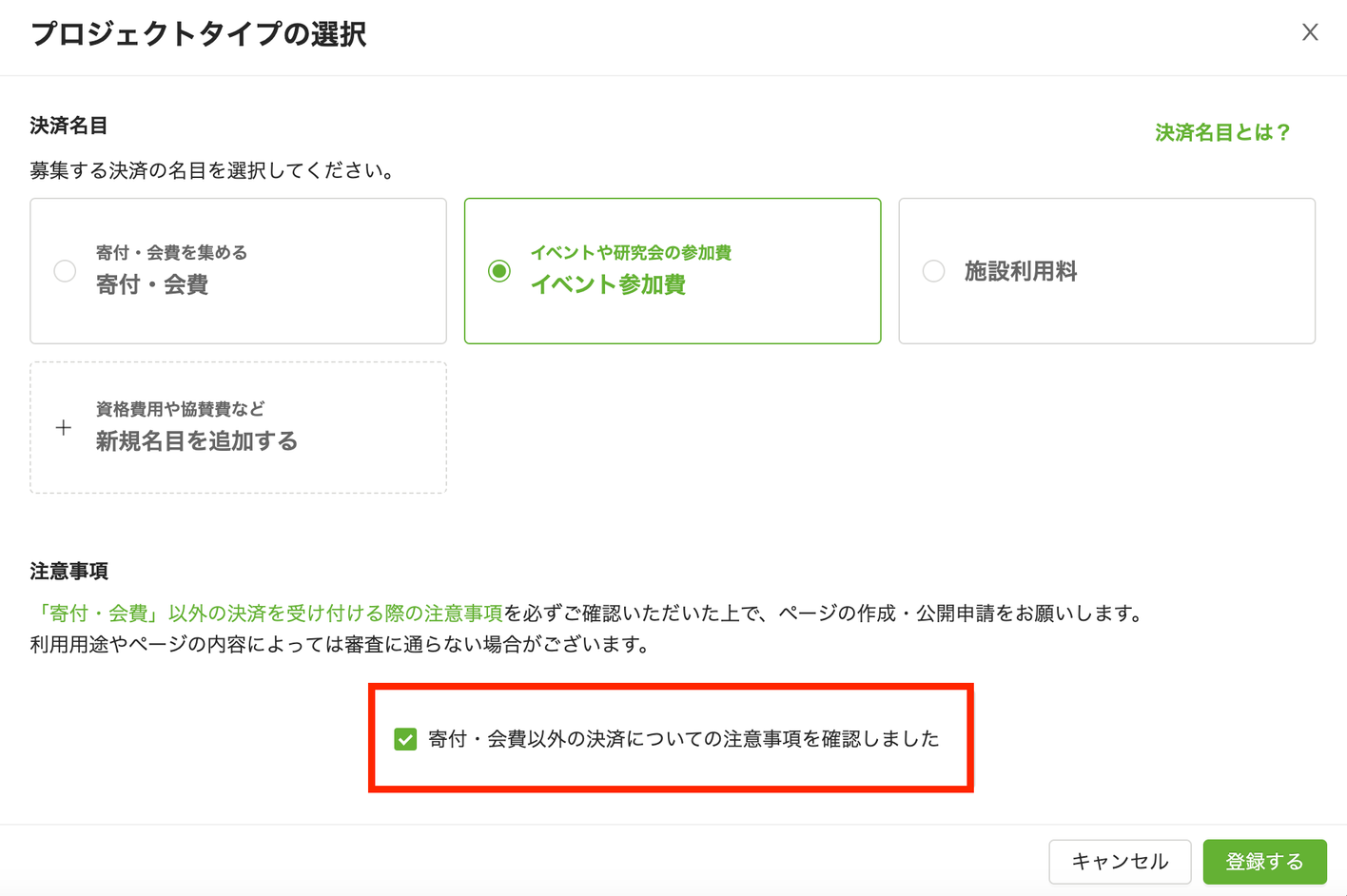Click the plus icon for adding new 名目

63,428
